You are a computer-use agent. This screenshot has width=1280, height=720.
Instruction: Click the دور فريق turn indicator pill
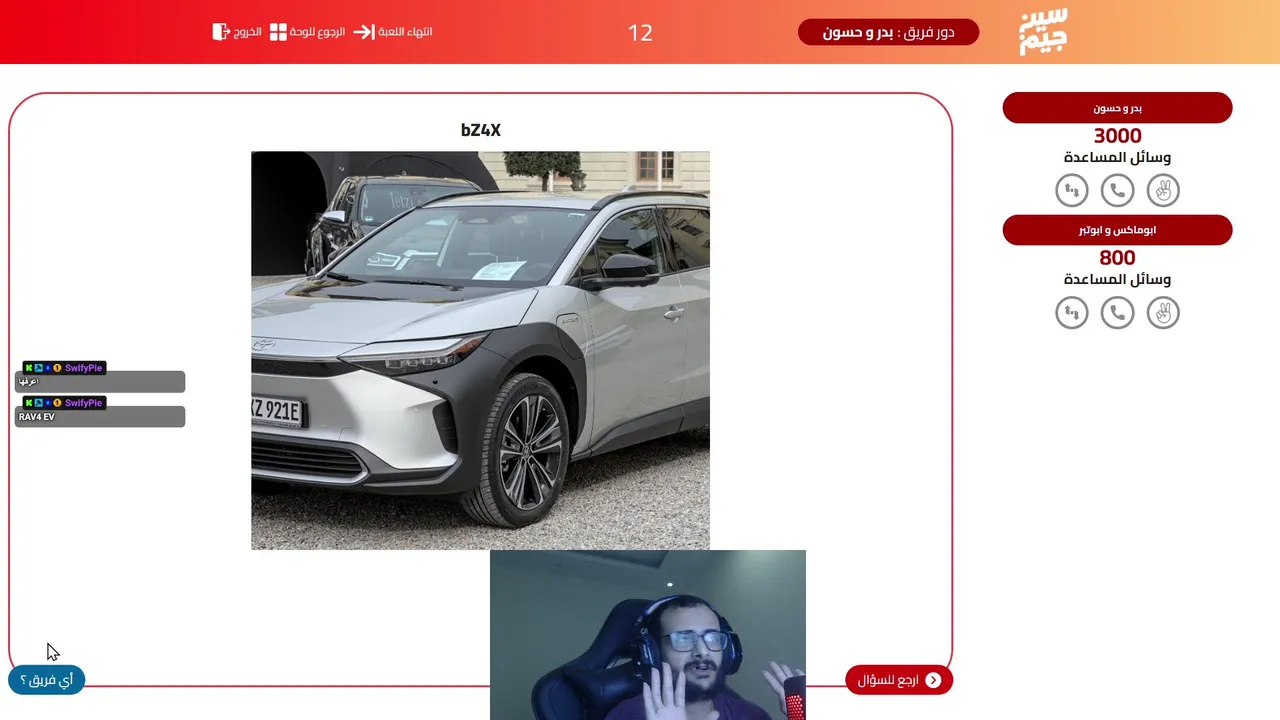888,32
